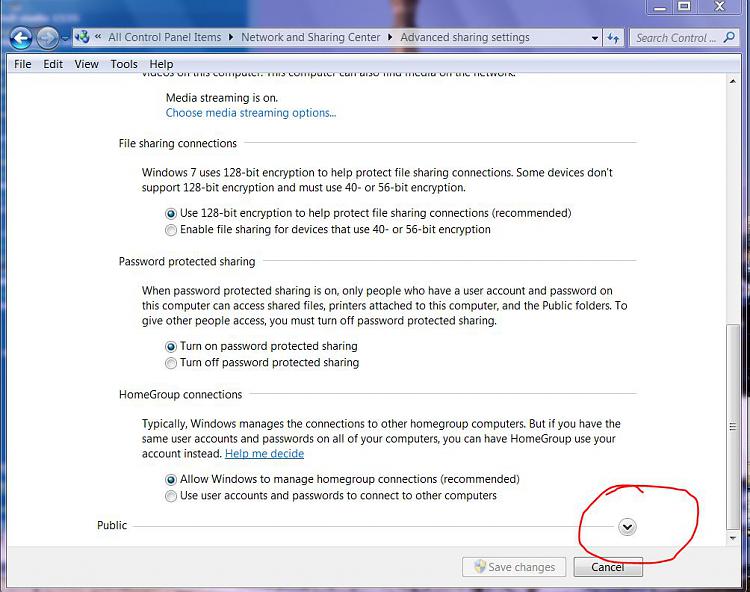This screenshot has width=750, height=592.
Task: Click the refresh arrows button beside address bar
Action: (613, 38)
